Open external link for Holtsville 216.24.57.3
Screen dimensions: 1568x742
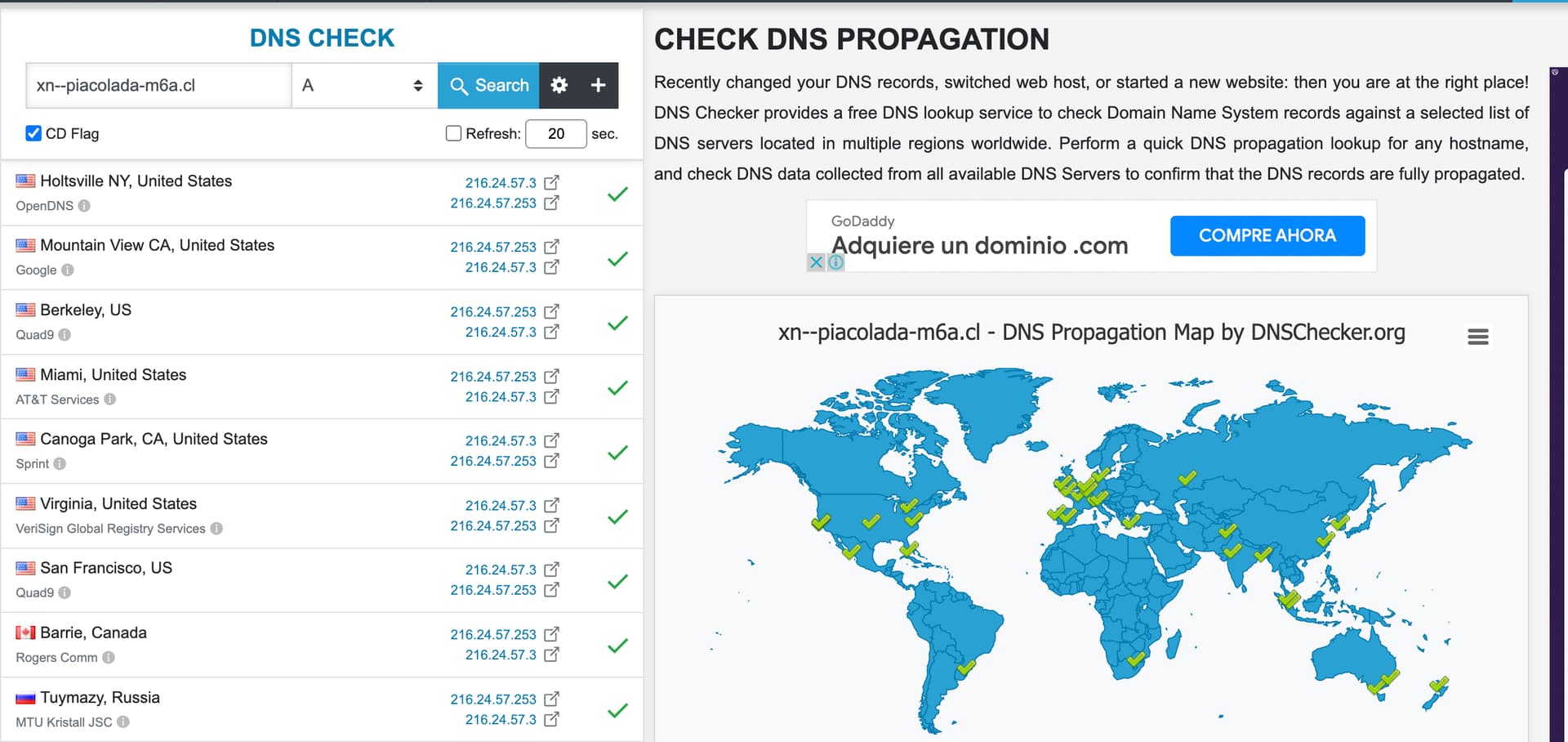552,182
